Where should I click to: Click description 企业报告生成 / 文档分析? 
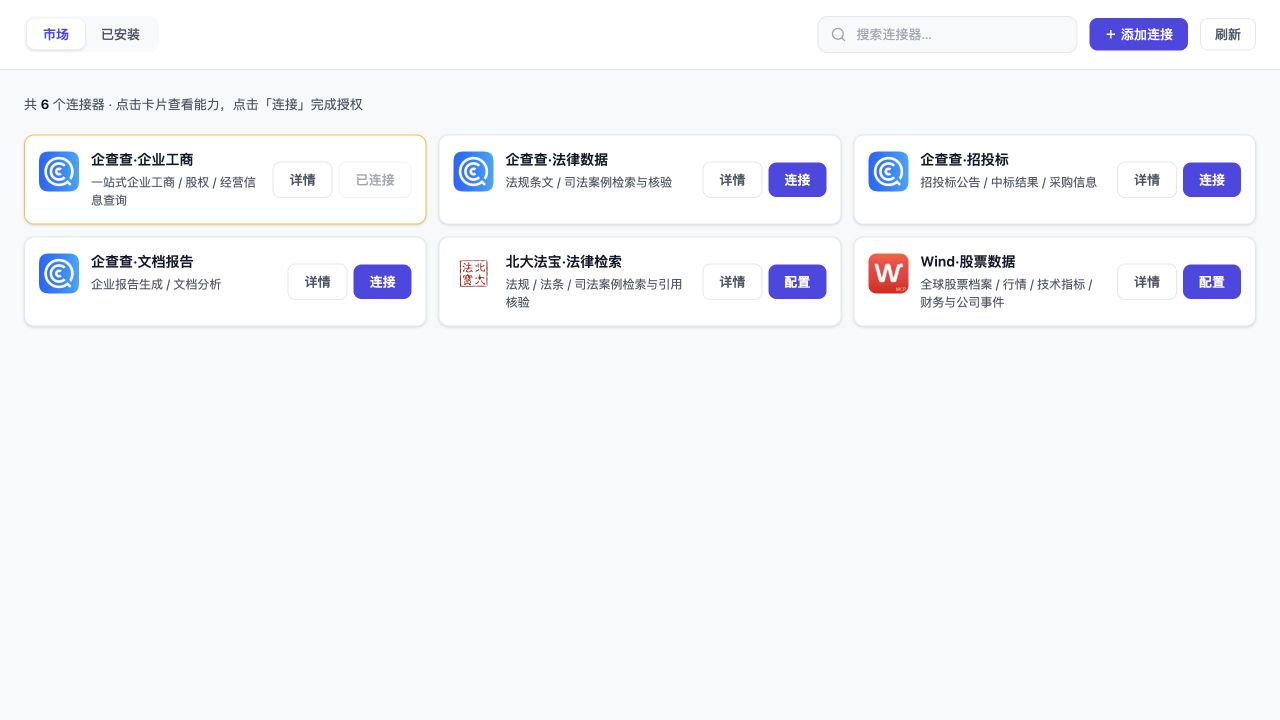tap(156, 284)
